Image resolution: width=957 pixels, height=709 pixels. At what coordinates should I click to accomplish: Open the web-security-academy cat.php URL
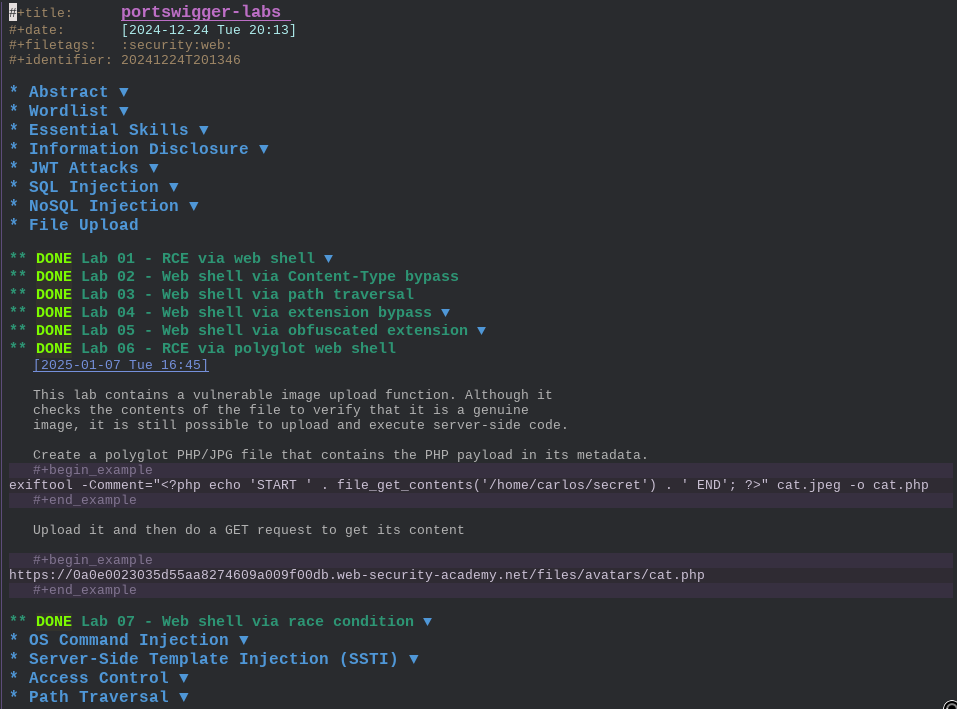point(356,575)
